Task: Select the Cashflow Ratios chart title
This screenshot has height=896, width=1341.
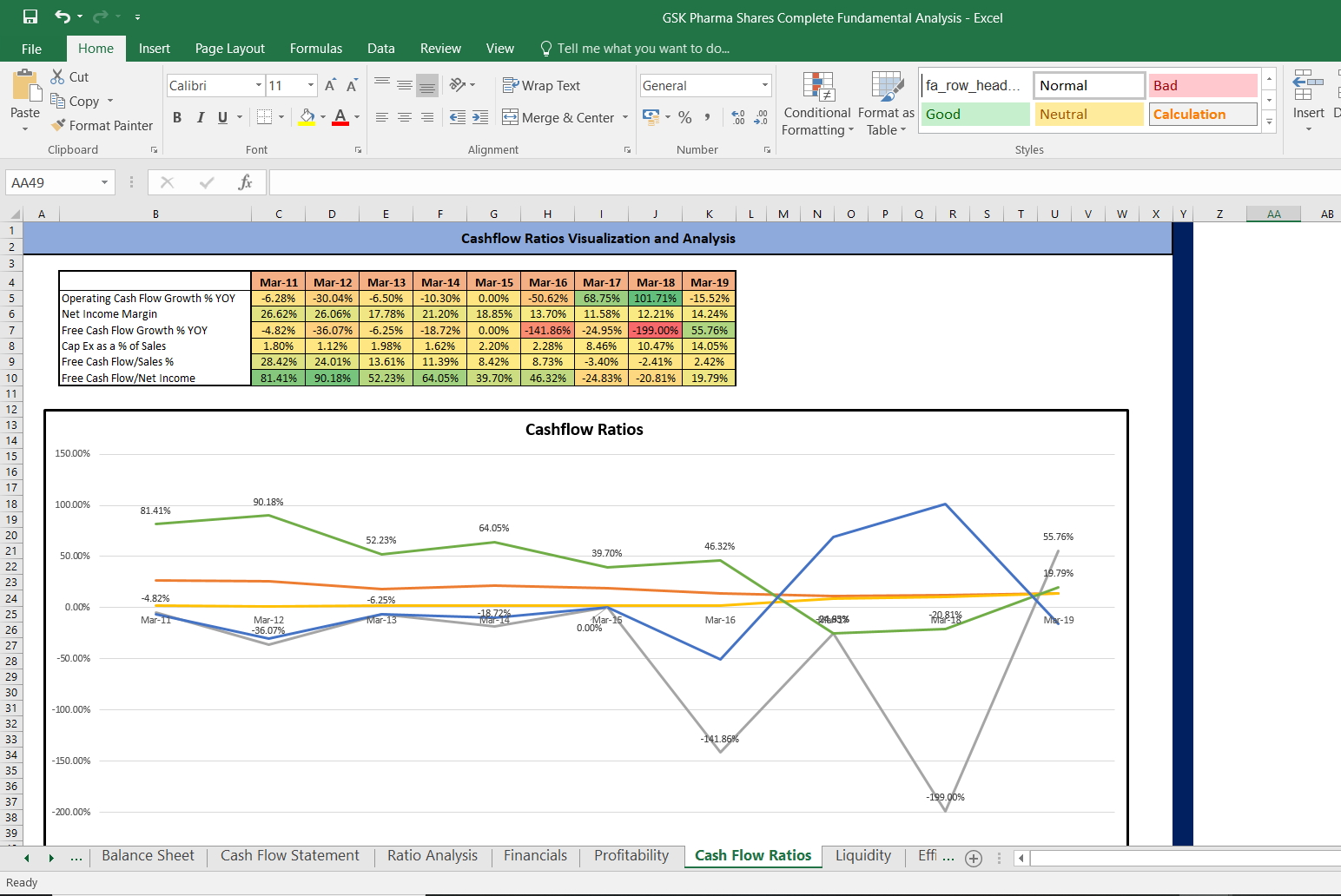Action: [585, 430]
